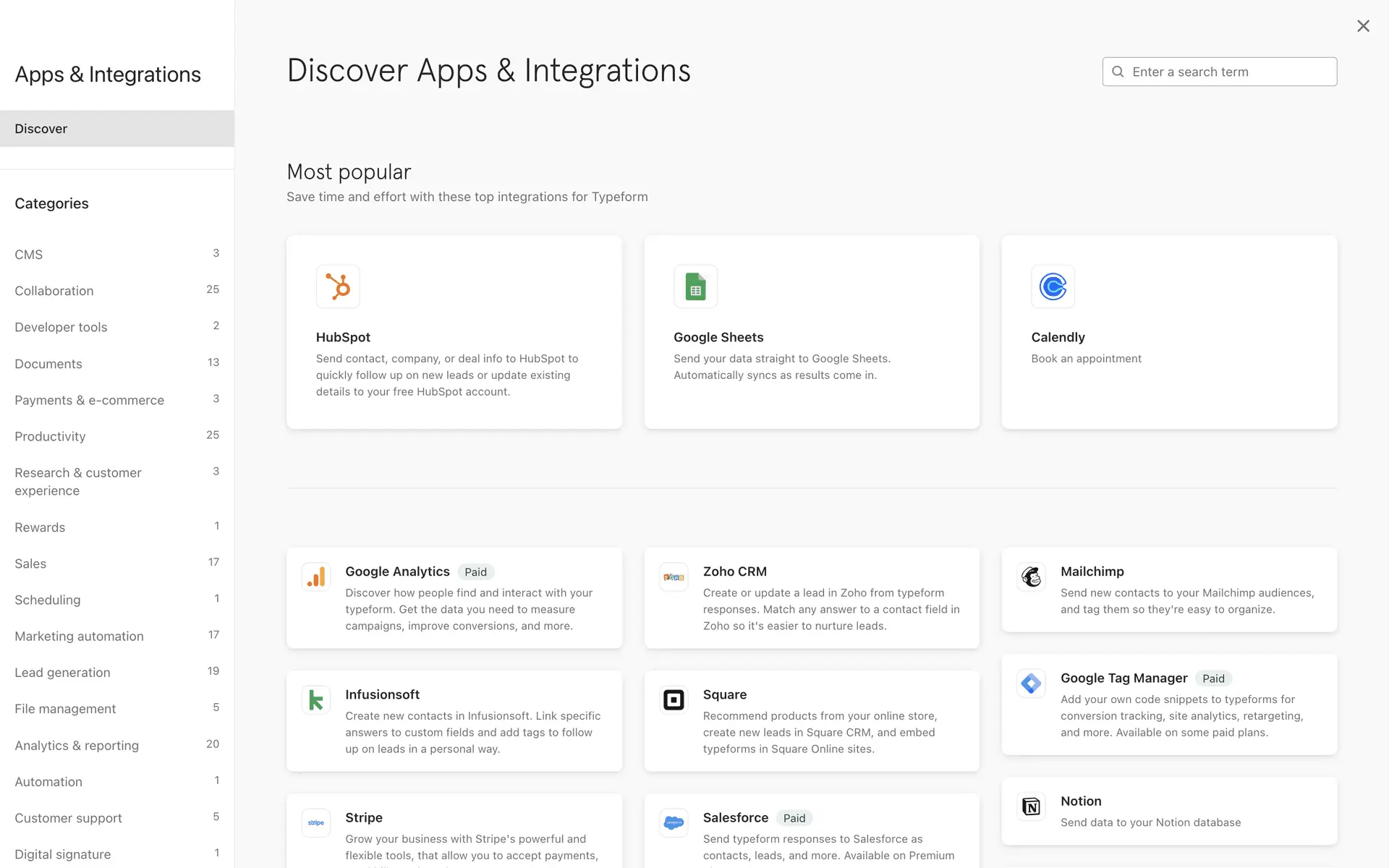Viewport: 1389px width, 868px height.
Task: Click the Infusionsoft green K icon
Action: (x=316, y=700)
